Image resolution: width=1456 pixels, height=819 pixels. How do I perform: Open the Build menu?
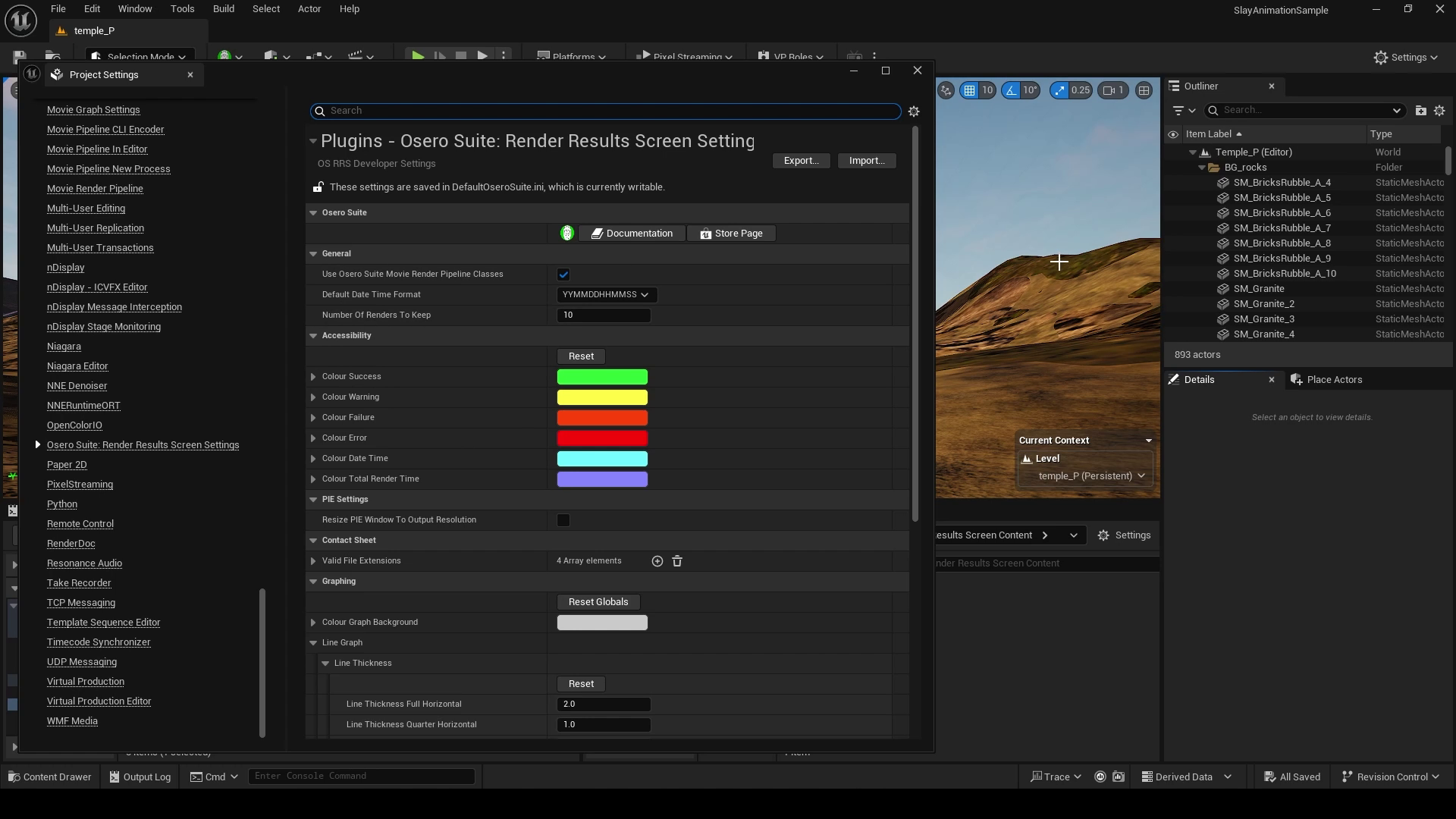tap(223, 9)
